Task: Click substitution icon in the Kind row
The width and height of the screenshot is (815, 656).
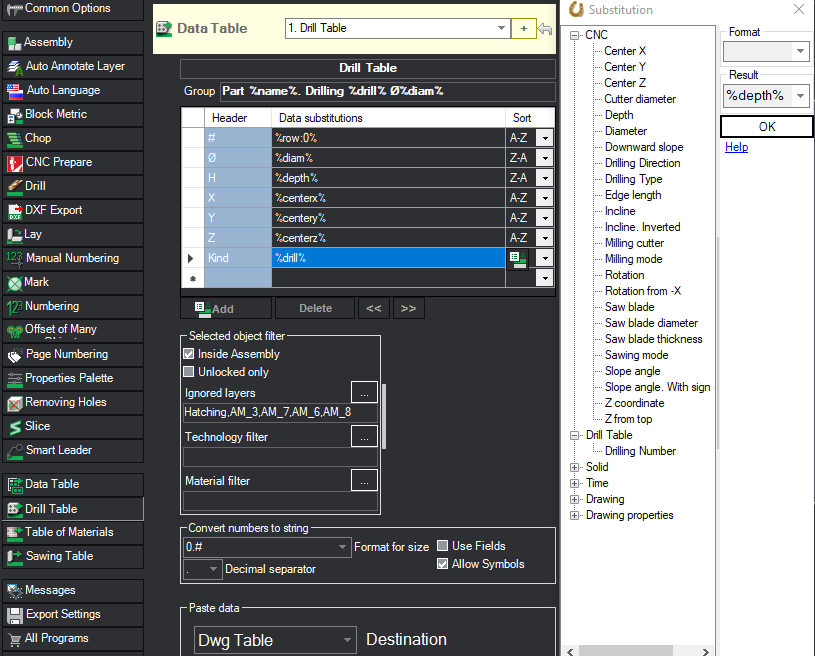Action: (x=518, y=258)
